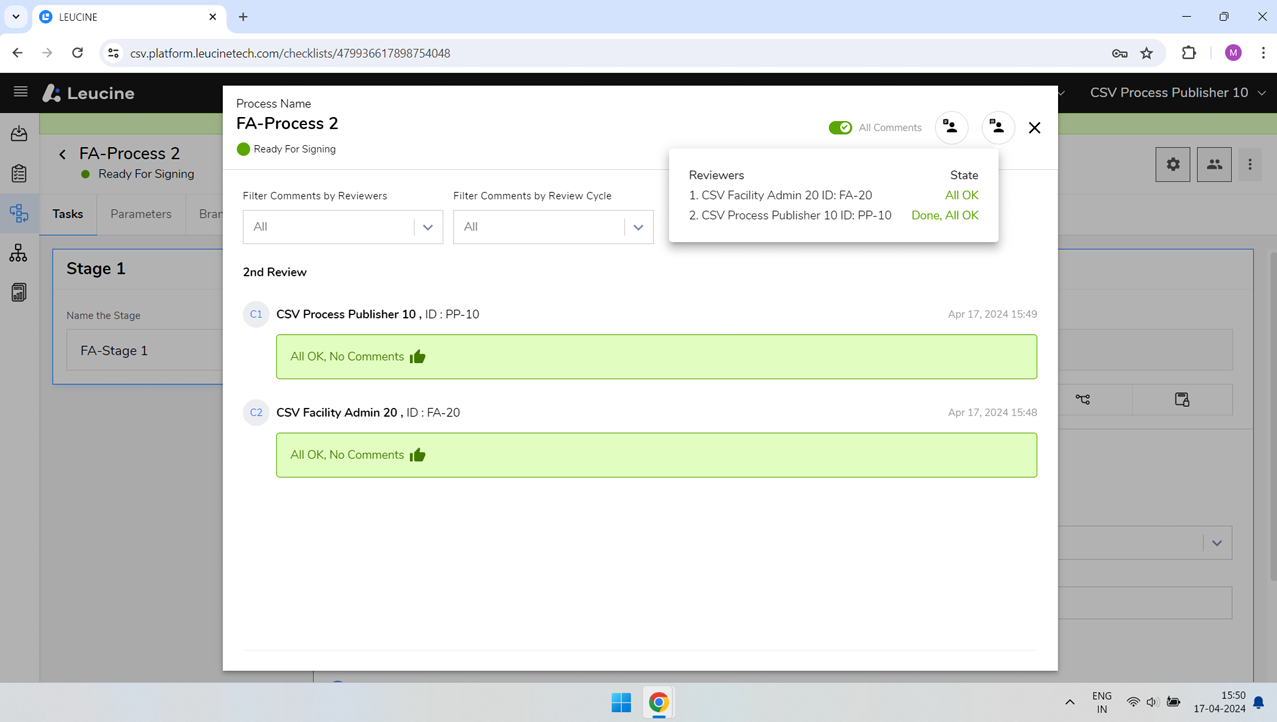Open the Leucine hamburger navigation menu
The image size is (1277, 722).
pos(20,92)
